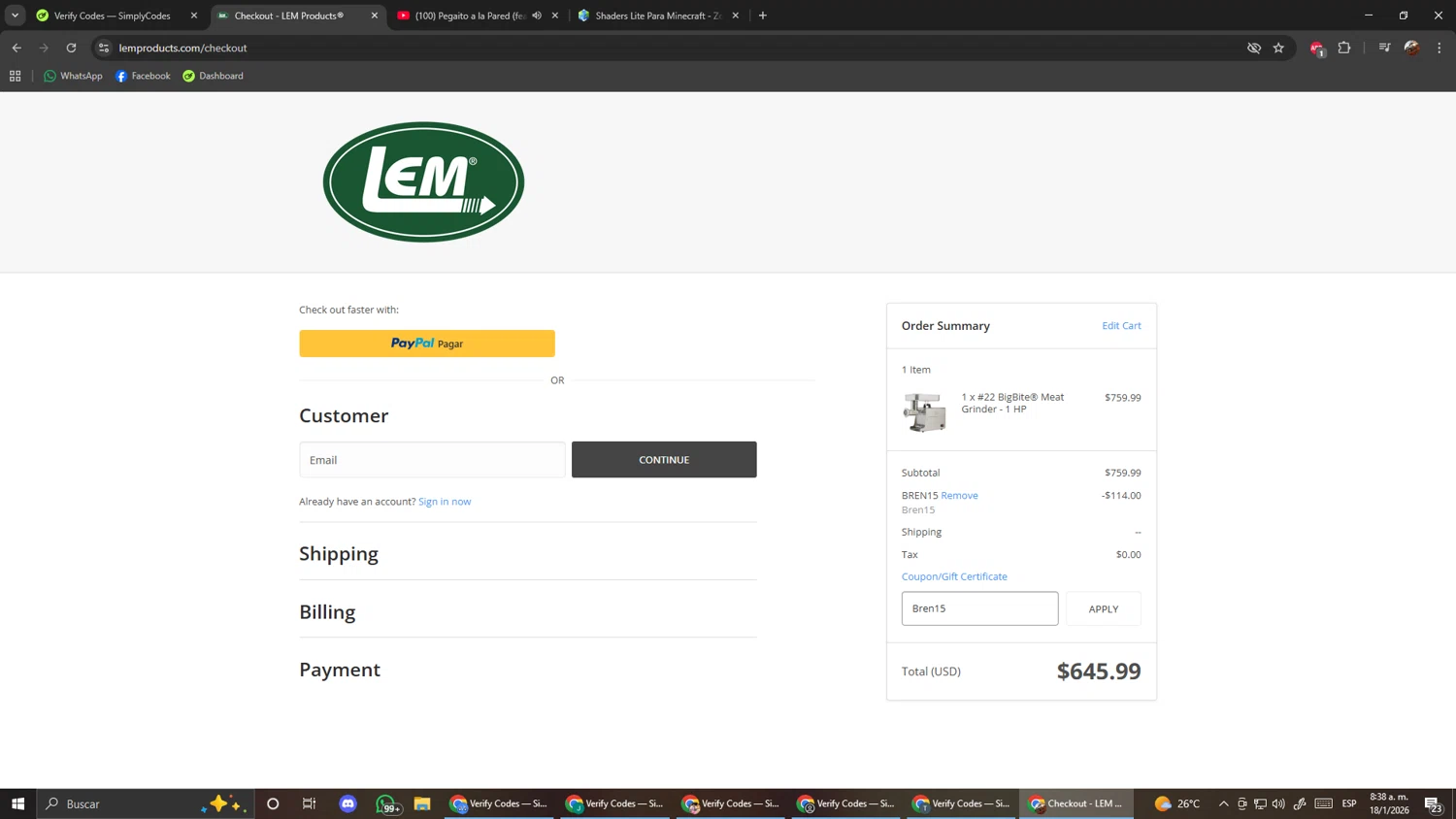The image size is (1456, 819).
Task: Open the clock showing 8:38 a. m.
Action: pyautogui.click(x=1389, y=803)
